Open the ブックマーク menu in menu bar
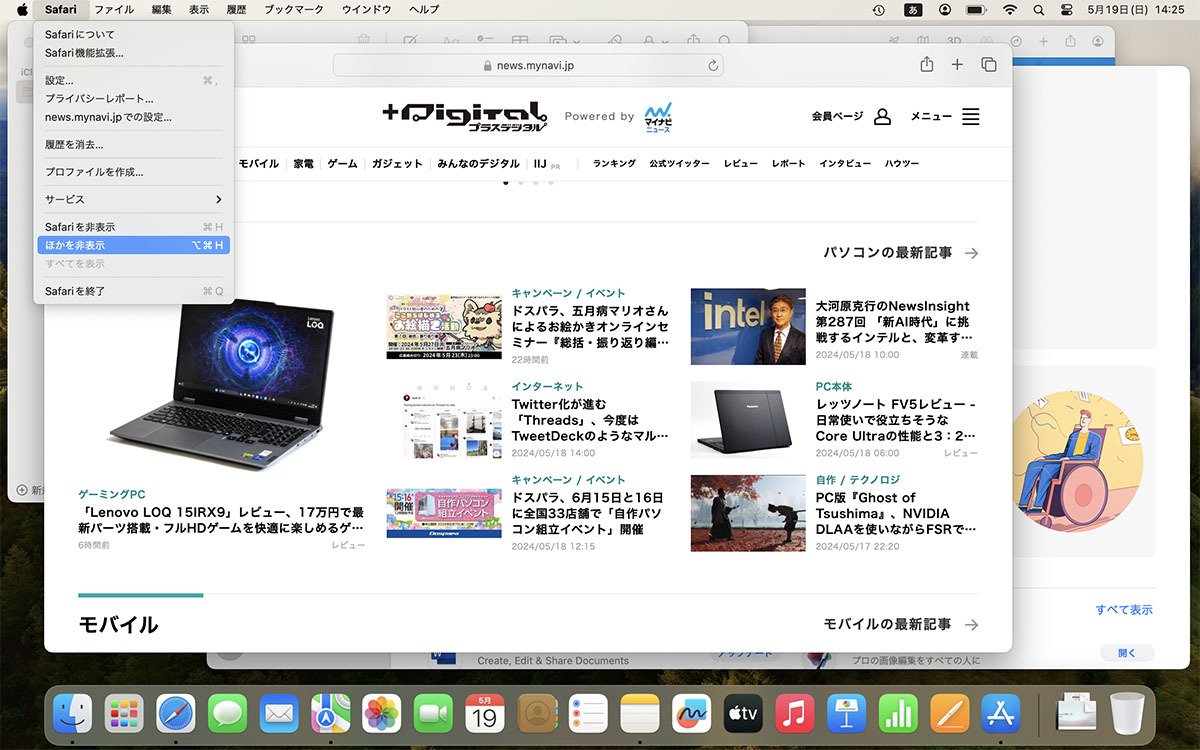Viewport: 1200px width, 750px height. coord(294,10)
